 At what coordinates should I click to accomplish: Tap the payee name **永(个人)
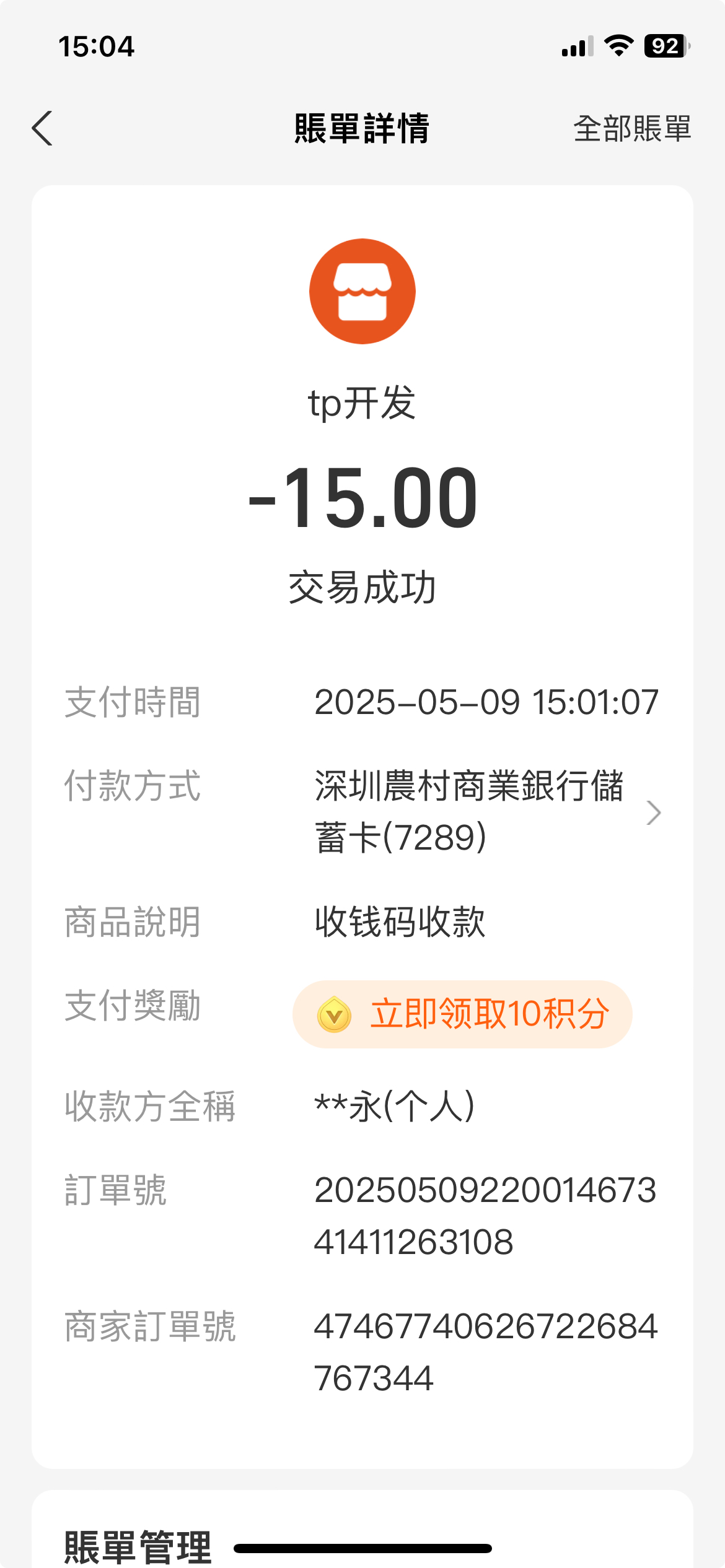395,1106
